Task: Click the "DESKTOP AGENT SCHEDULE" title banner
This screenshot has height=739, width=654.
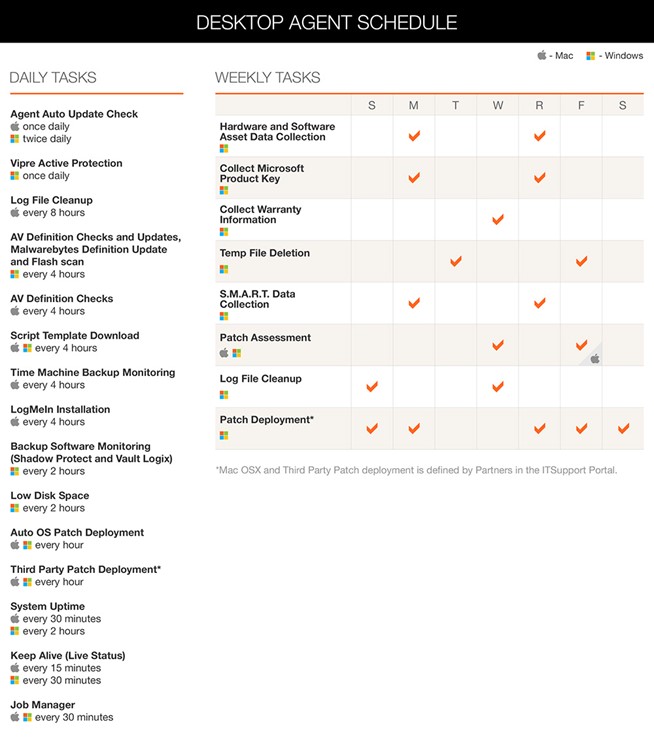Action: click(x=327, y=22)
